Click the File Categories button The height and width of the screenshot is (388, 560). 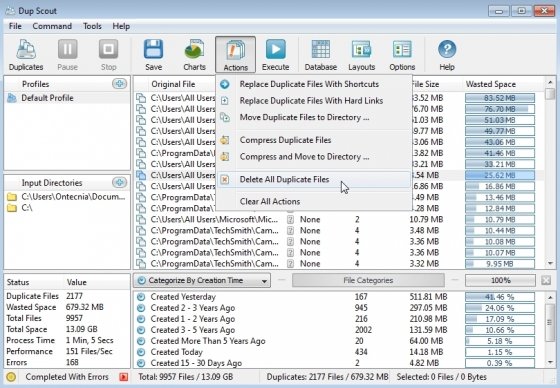[x=368, y=280]
